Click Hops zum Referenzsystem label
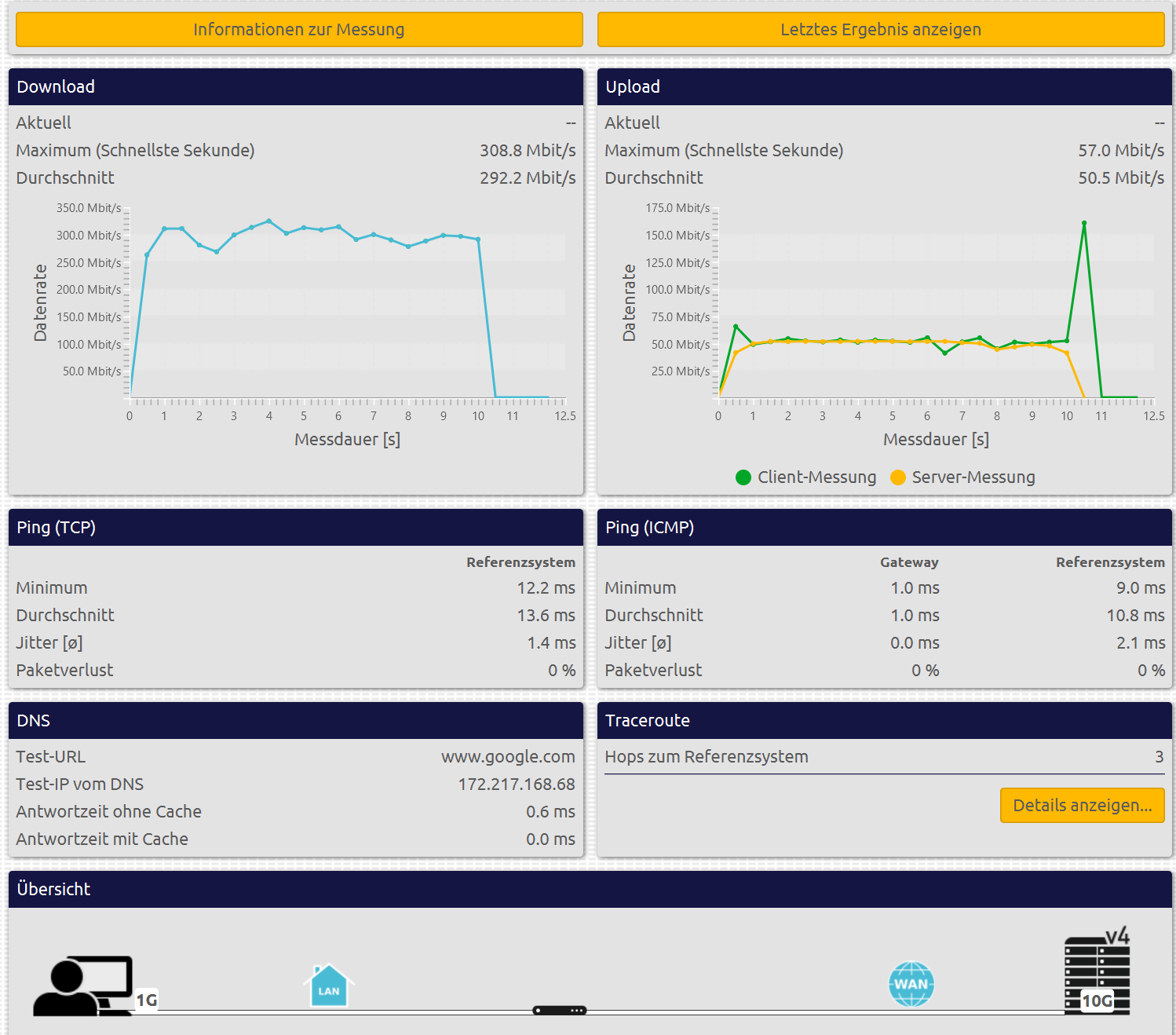Screen dimensions: 1176x1035 tap(707, 757)
